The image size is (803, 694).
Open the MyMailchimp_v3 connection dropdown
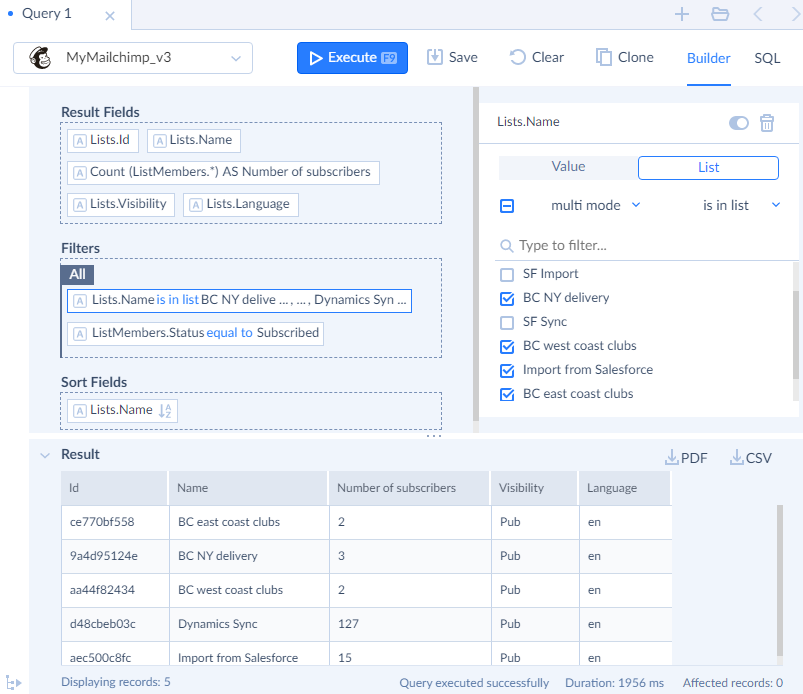click(x=235, y=58)
